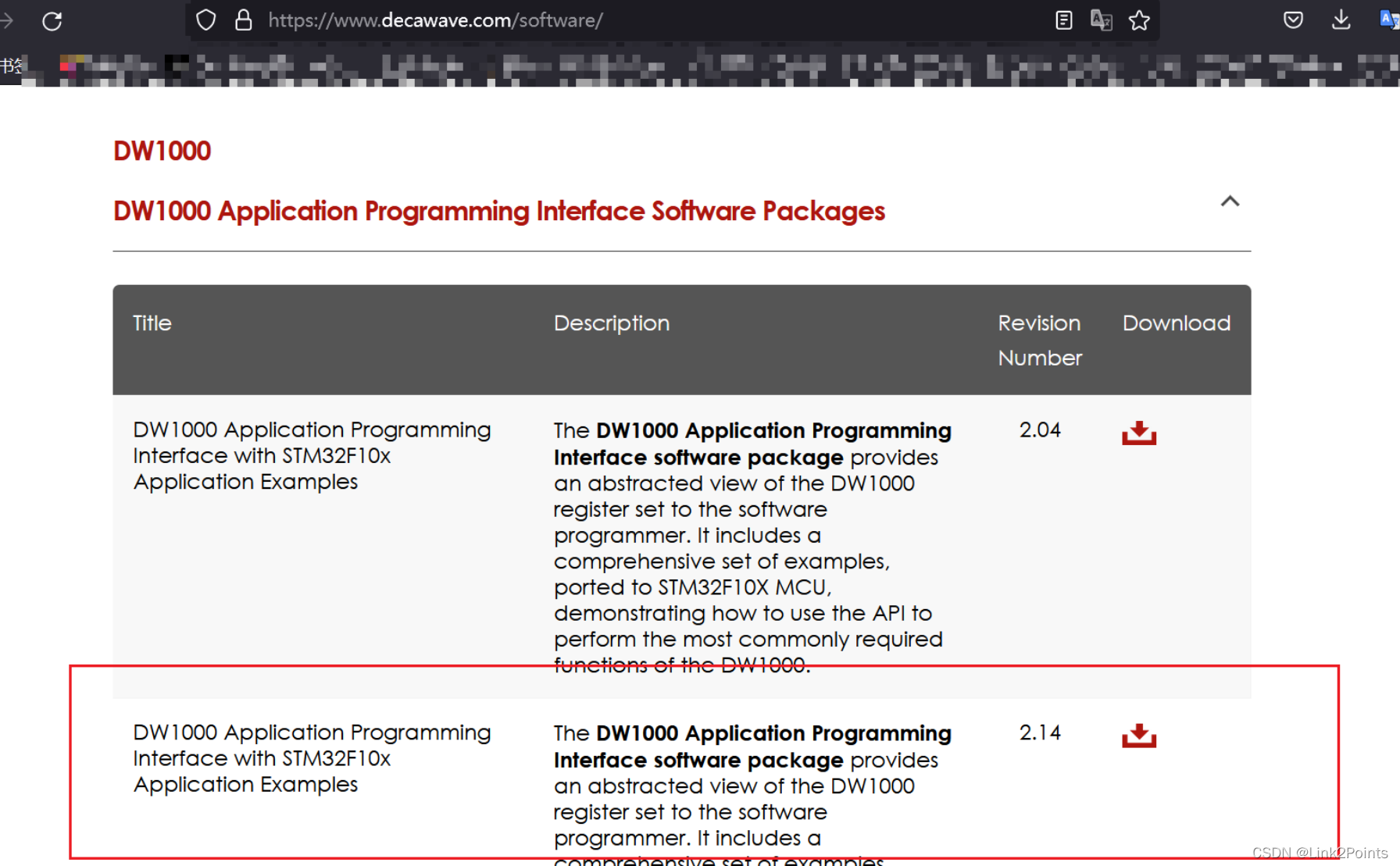Viewport: 1400px width, 866px height.
Task: Click the Description column header
Action: tap(612, 323)
